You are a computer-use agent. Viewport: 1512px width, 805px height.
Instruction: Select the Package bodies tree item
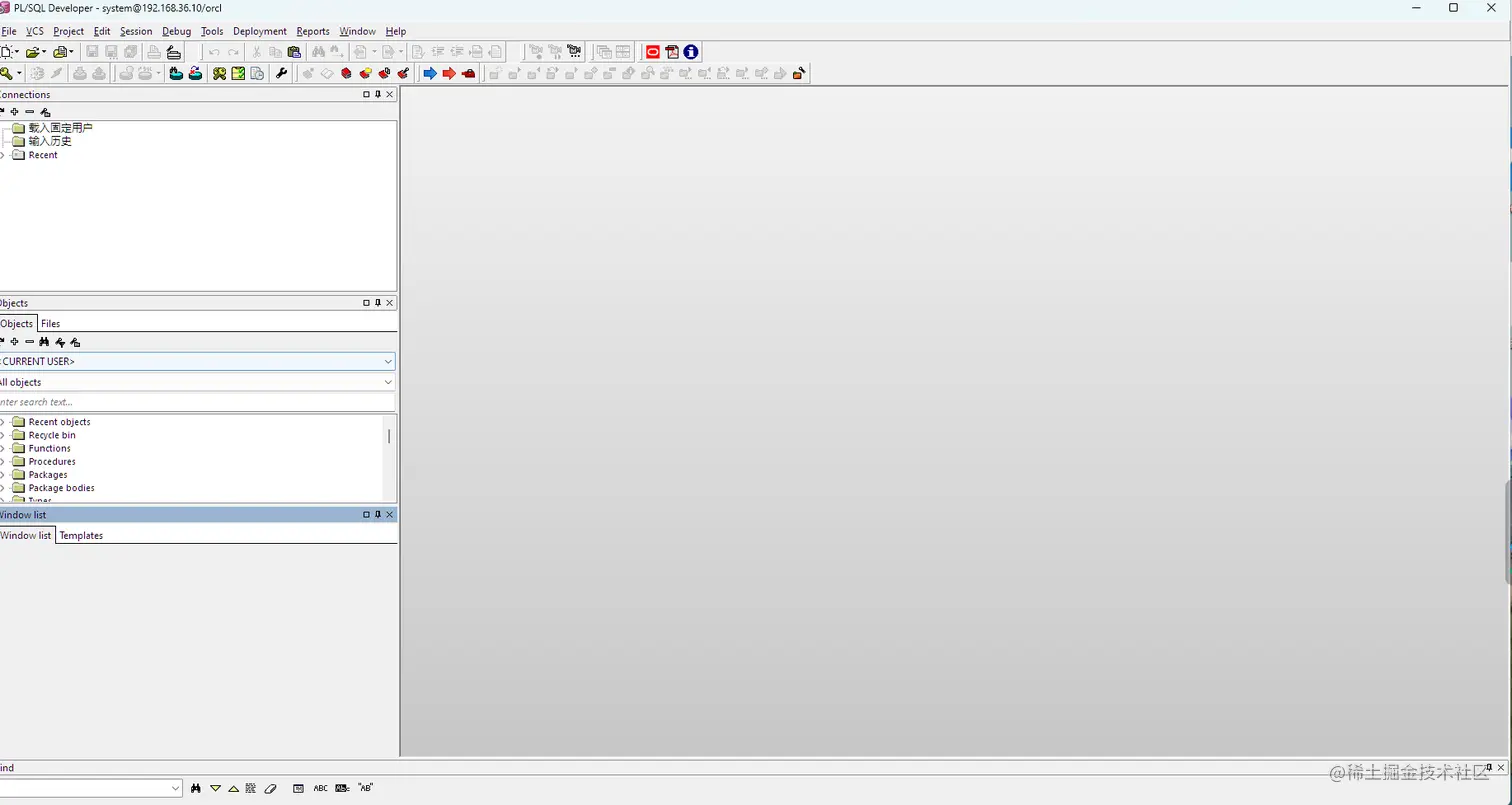(x=62, y=488)
